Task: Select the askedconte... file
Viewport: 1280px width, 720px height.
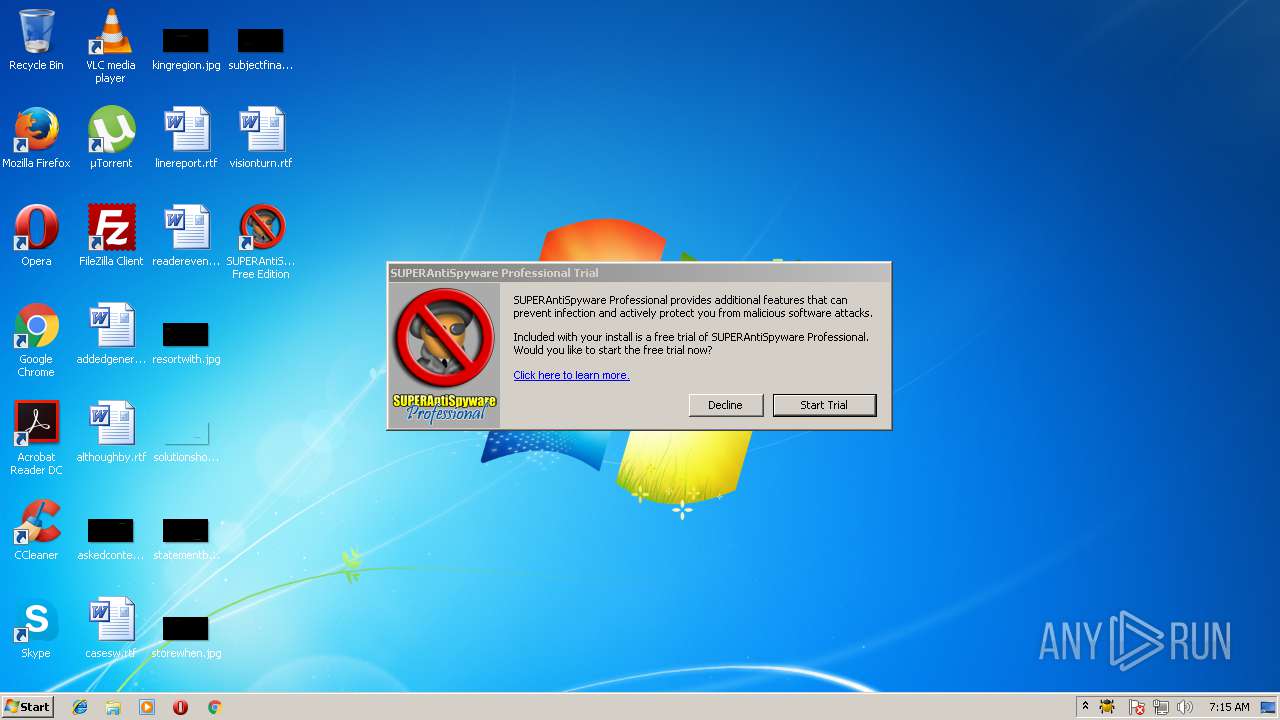Action: pos(111,538)
